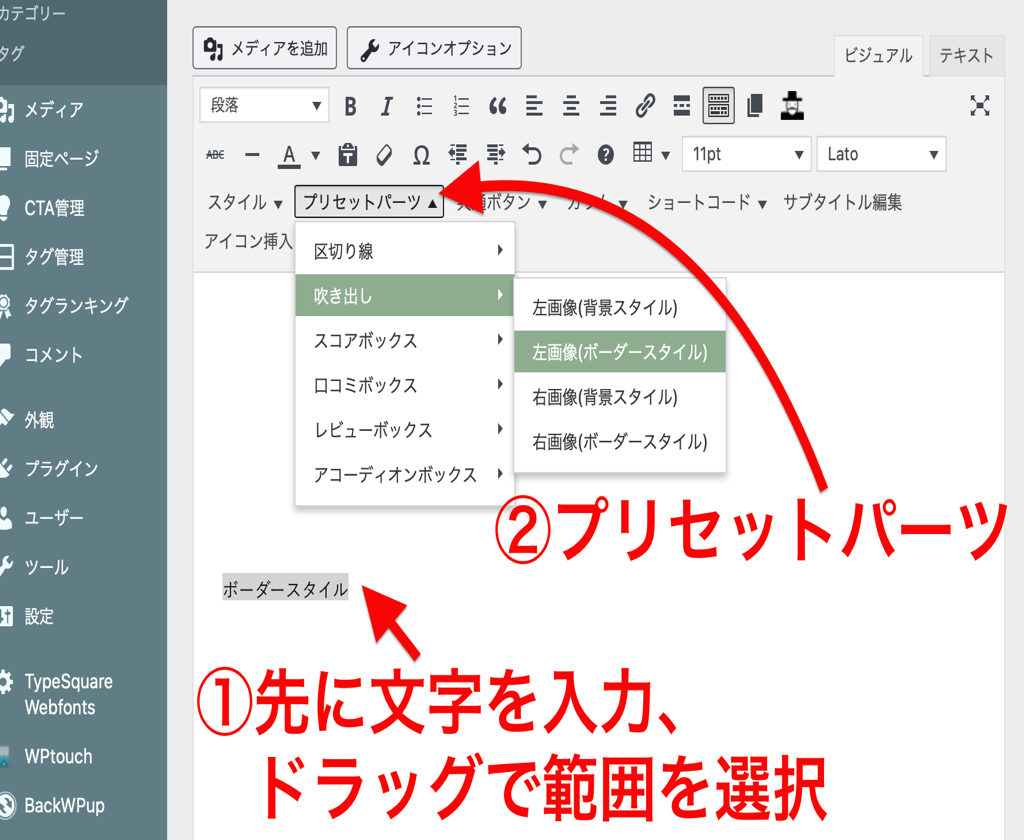Switch to the テキスト editor tab

point(966,56)
